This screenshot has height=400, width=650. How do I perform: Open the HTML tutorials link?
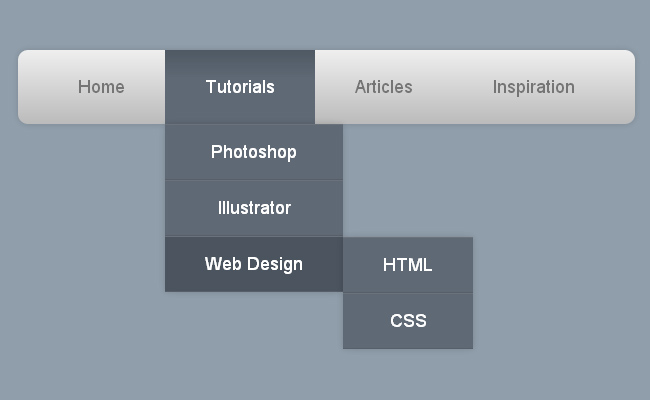pyautogui.click(x=408, y=265)
